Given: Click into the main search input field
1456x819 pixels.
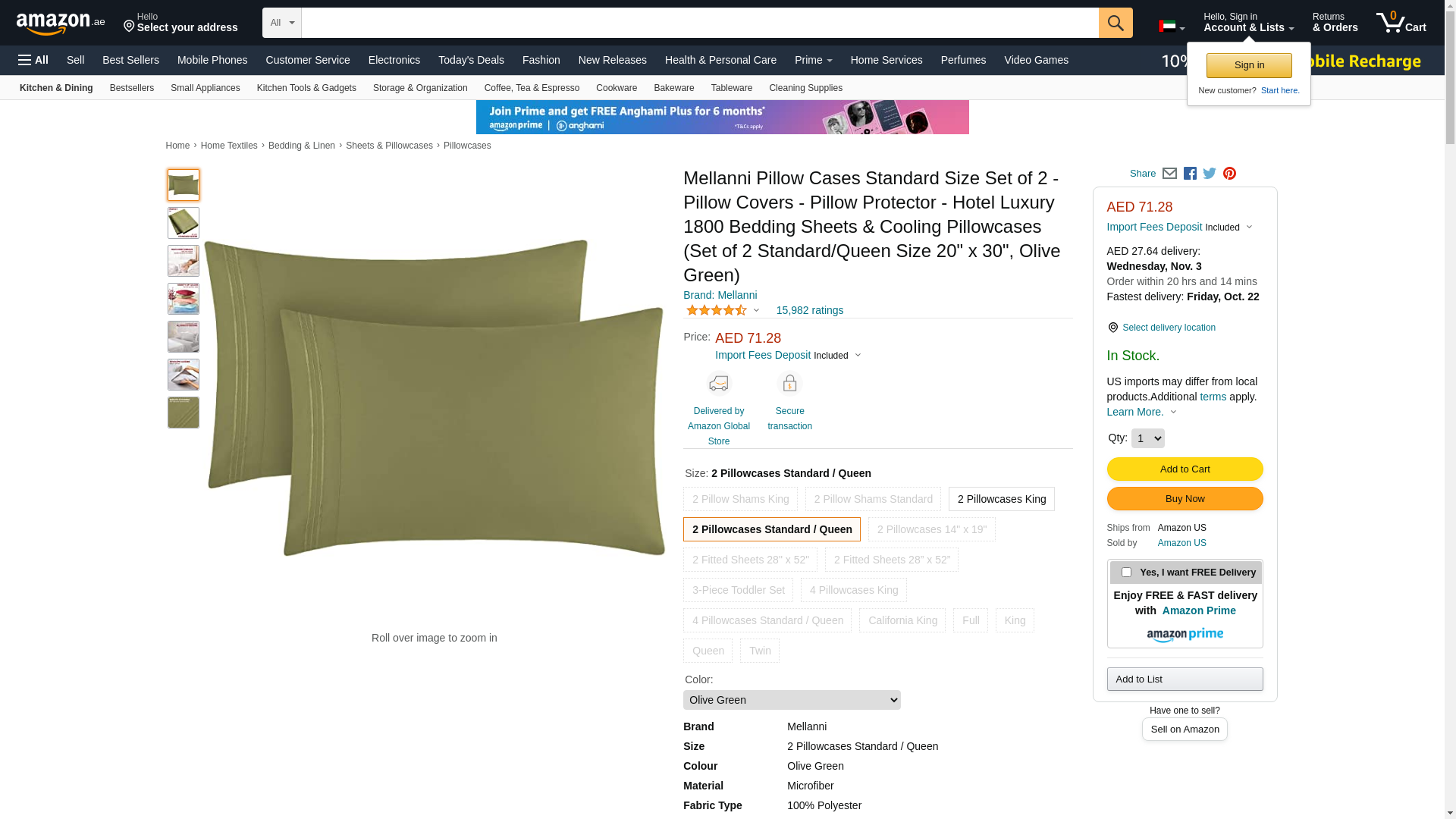Looking at the screenshot, I should pyautogui.click(x=699, y=23).
